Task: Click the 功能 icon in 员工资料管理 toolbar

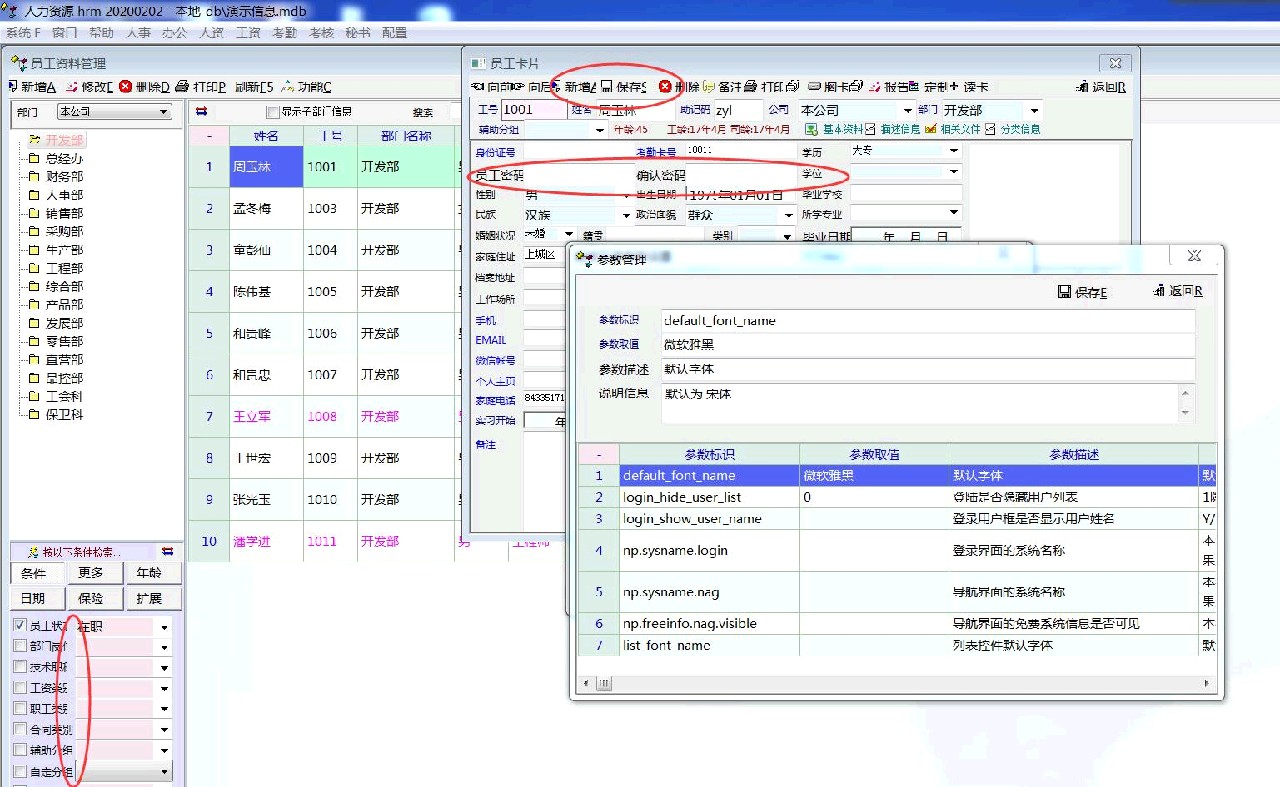Action: [288, 87]
